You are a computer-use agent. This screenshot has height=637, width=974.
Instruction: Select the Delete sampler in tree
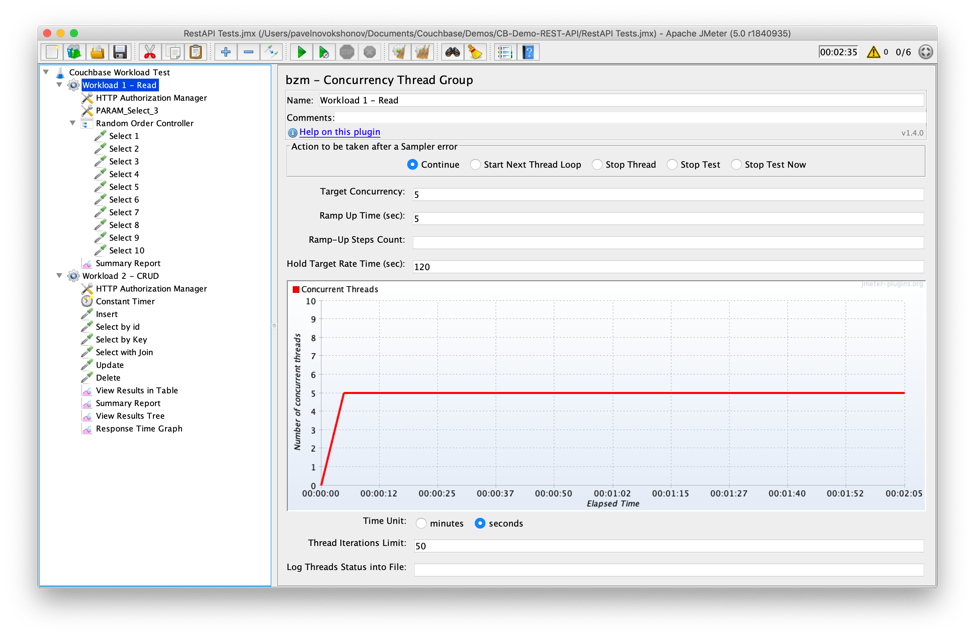pos(108,378)
